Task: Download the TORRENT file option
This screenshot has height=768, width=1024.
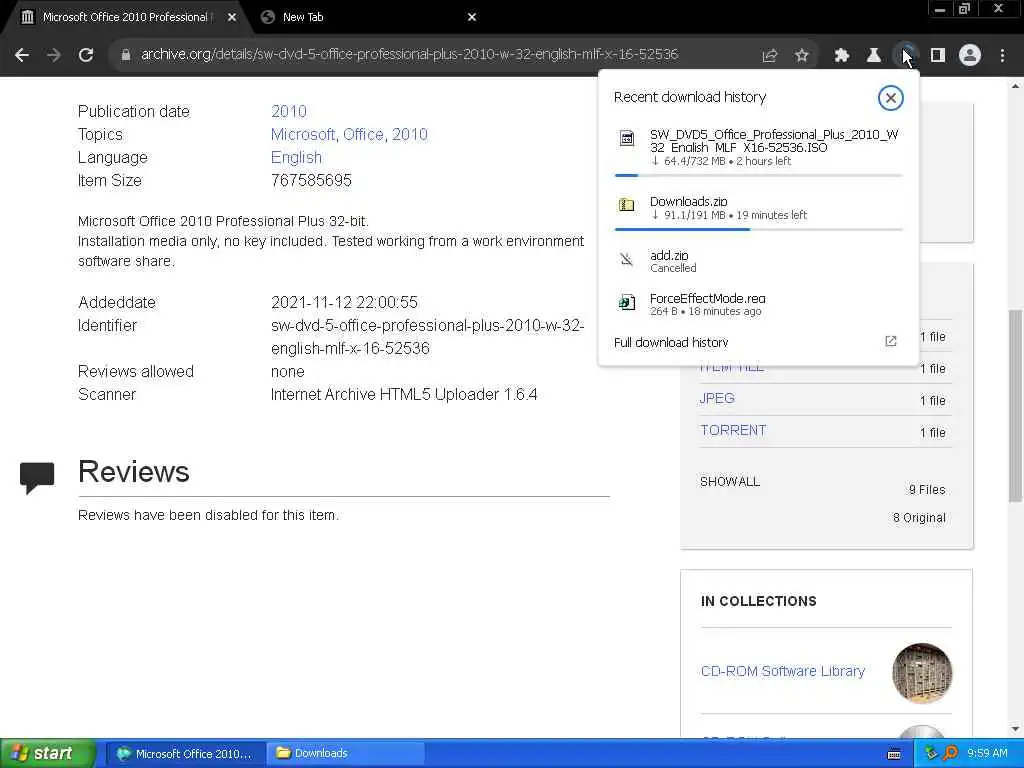Action: 733,430
